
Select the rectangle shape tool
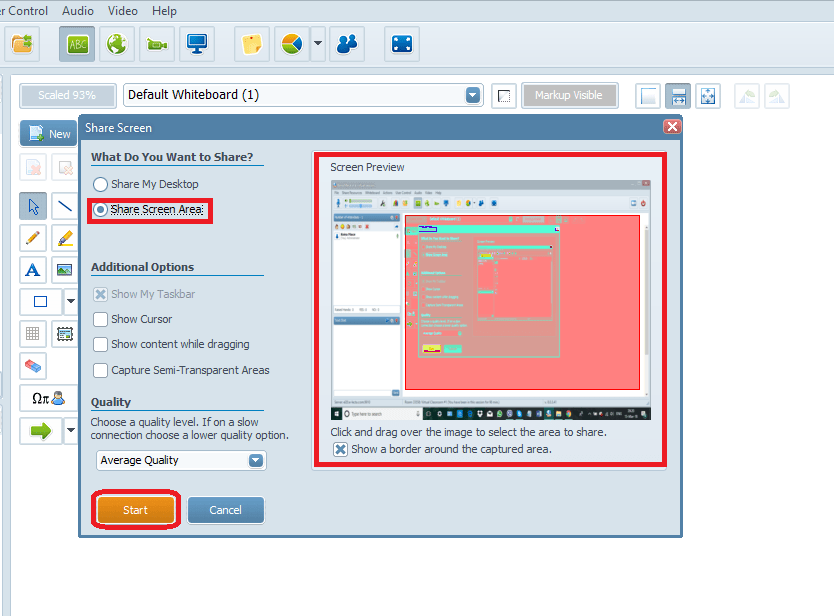40,302
